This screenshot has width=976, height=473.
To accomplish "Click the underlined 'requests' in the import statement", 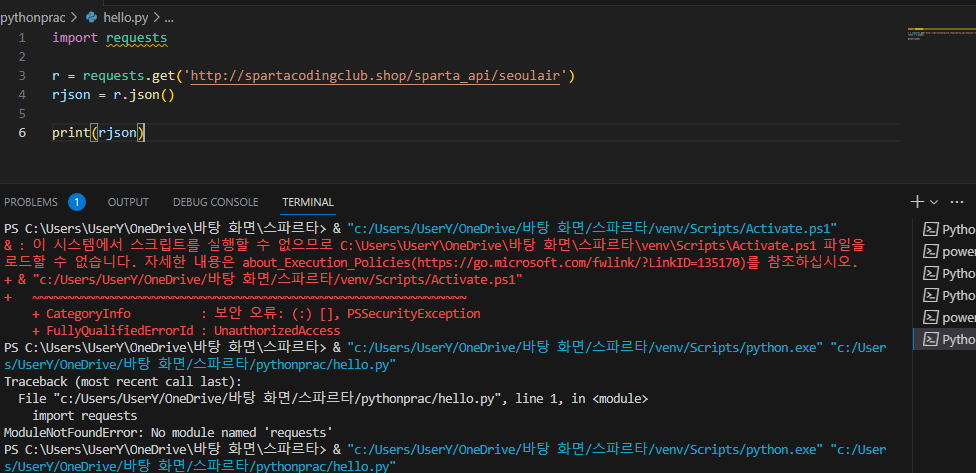I will coord(136,38).
